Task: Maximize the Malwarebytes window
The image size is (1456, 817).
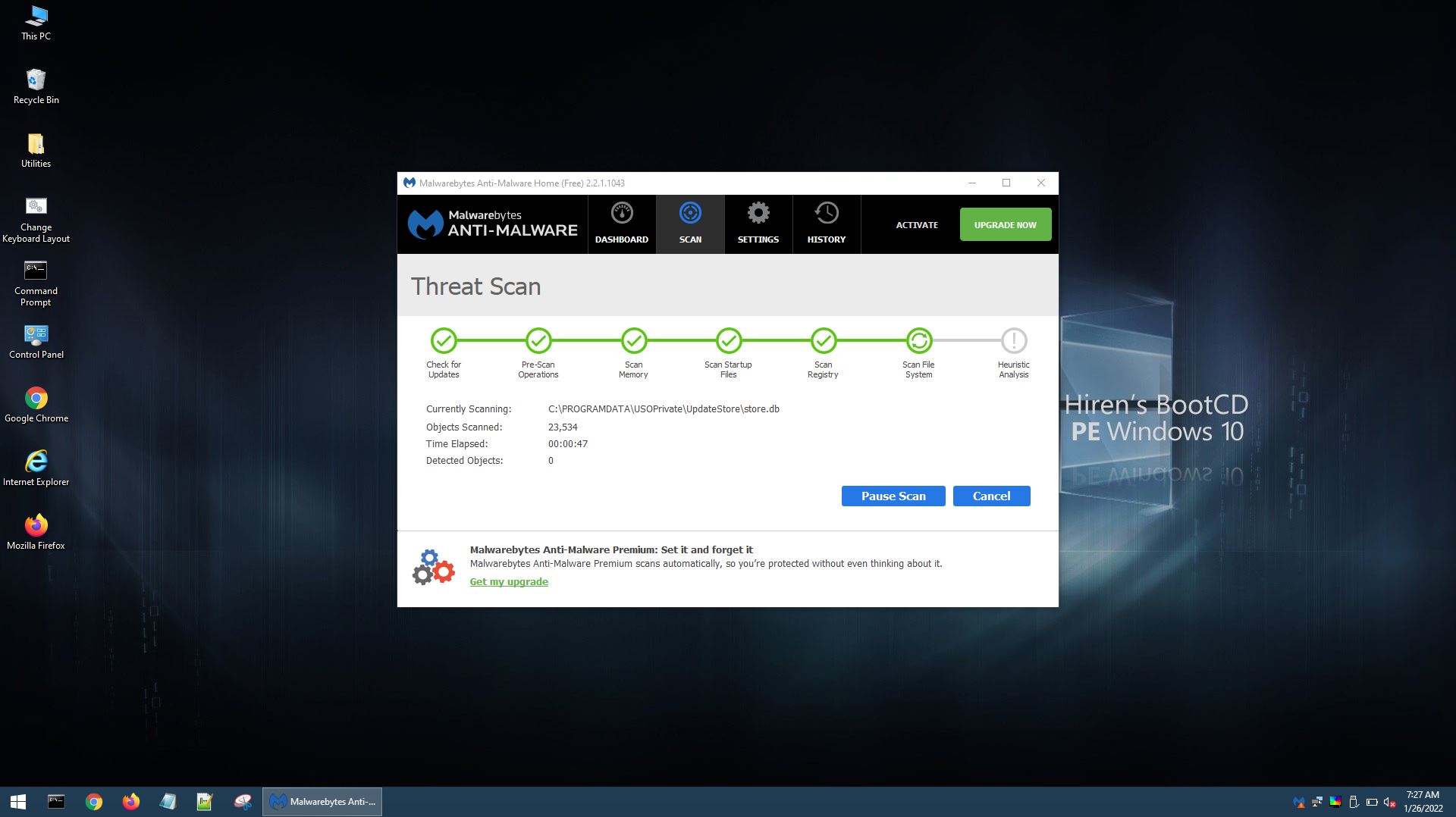Action: click(1006, 183)
